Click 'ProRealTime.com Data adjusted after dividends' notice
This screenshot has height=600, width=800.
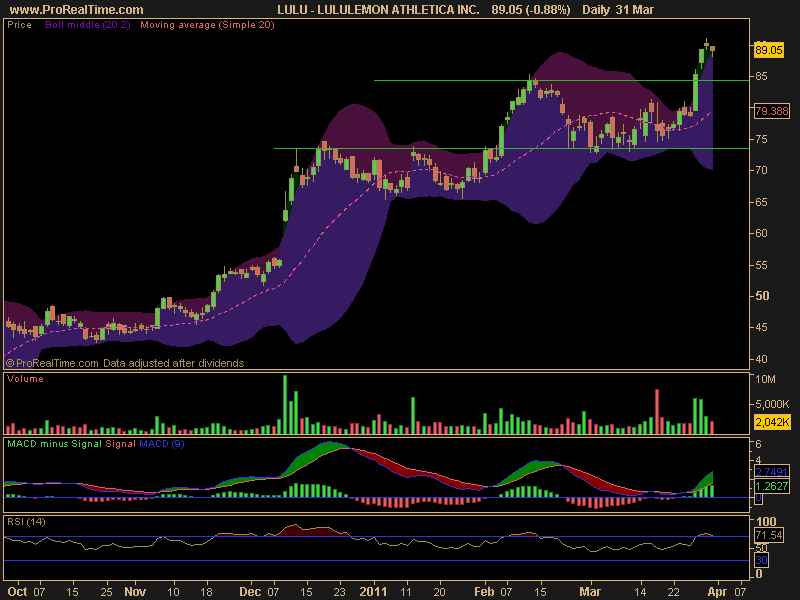tap(125, 363)
